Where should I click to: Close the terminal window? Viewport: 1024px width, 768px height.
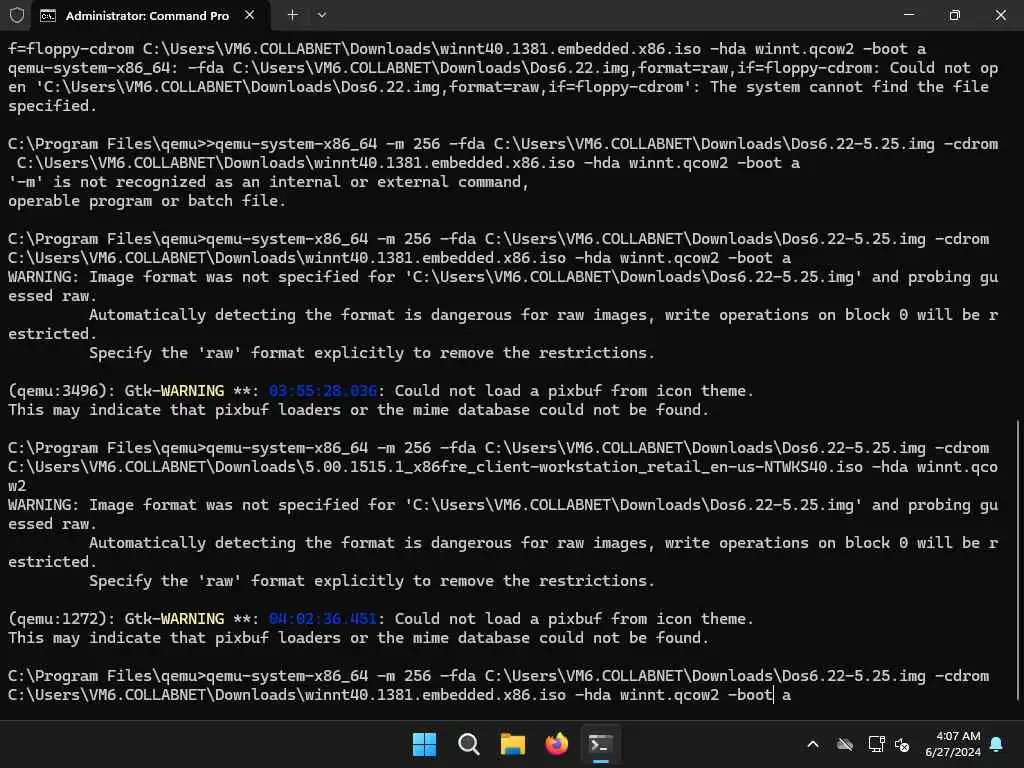click(1000, 15)
